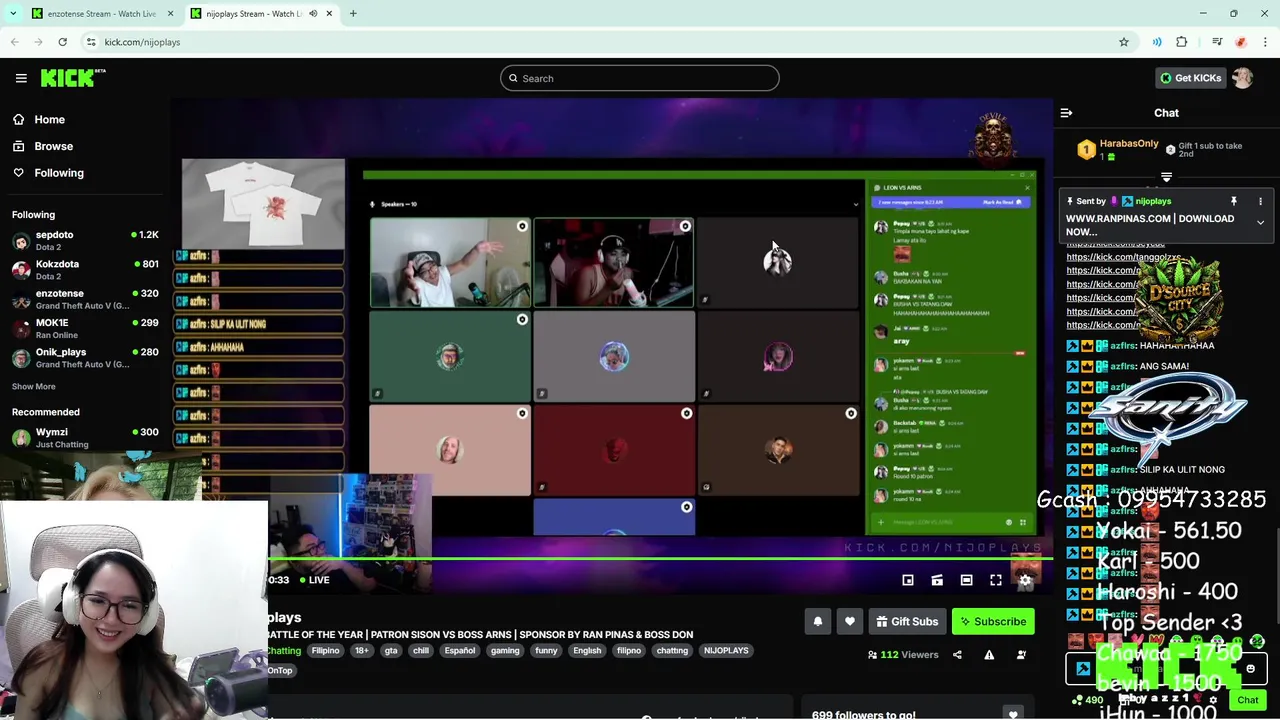Image resolution: width=1280 pixels, height=720 pixels.
Task: Click the 112 Viewers count
Action: [903, 655]
